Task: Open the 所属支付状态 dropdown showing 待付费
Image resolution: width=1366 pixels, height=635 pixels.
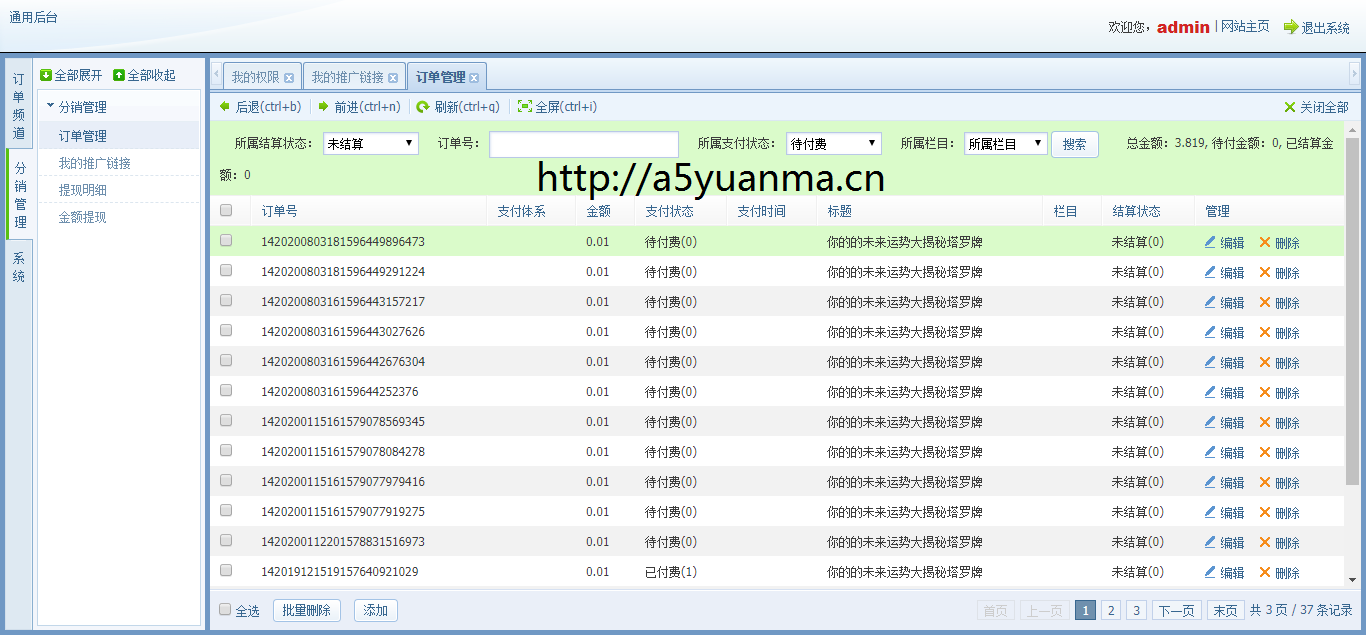Action: [833, 144]
